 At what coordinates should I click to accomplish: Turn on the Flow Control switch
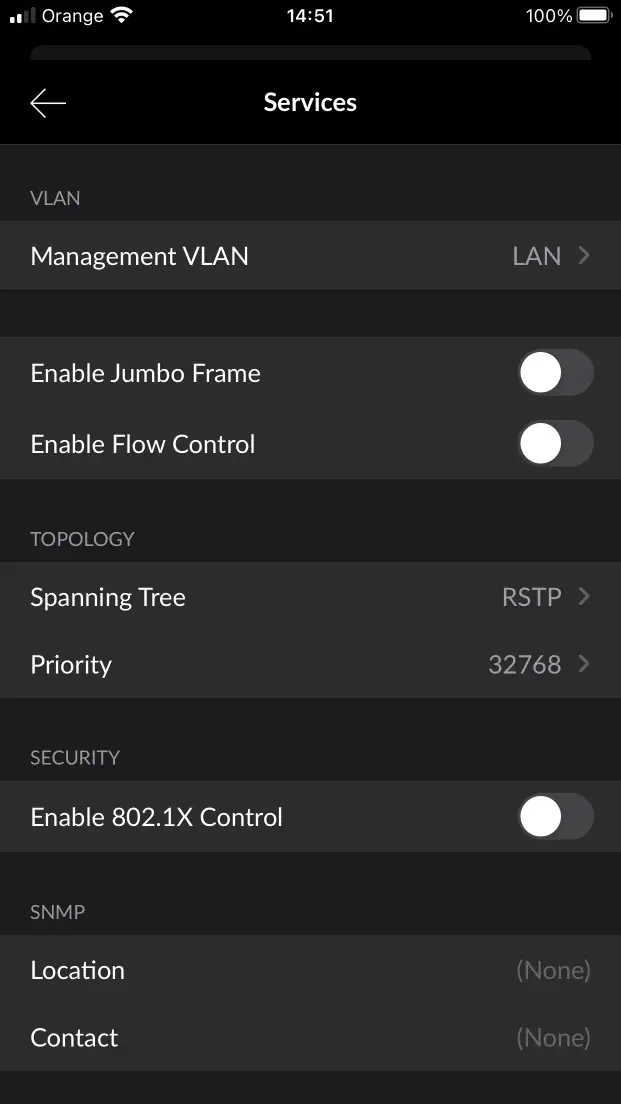pos(555,444)
